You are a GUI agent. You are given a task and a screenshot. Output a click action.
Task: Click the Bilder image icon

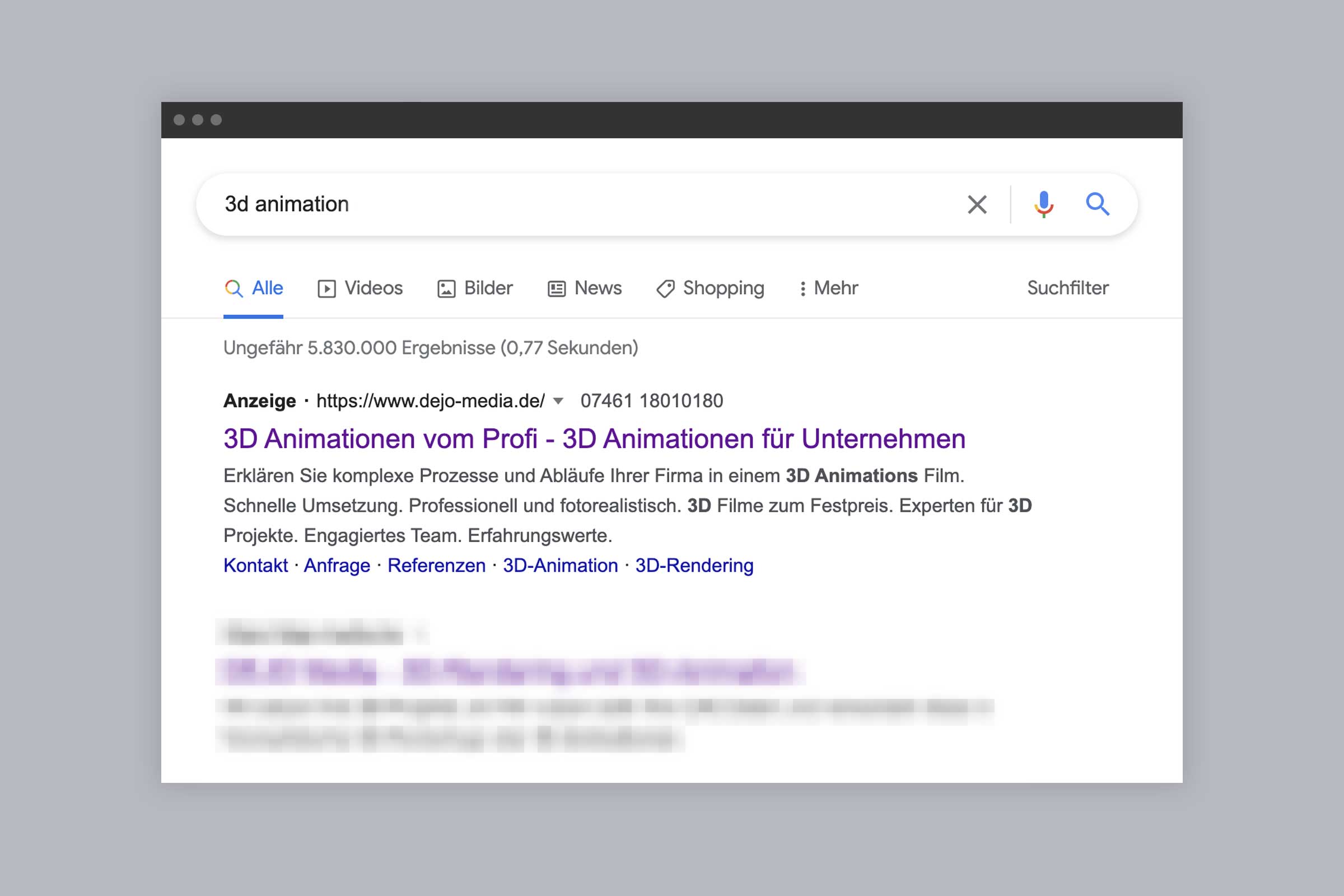point(446,288)
